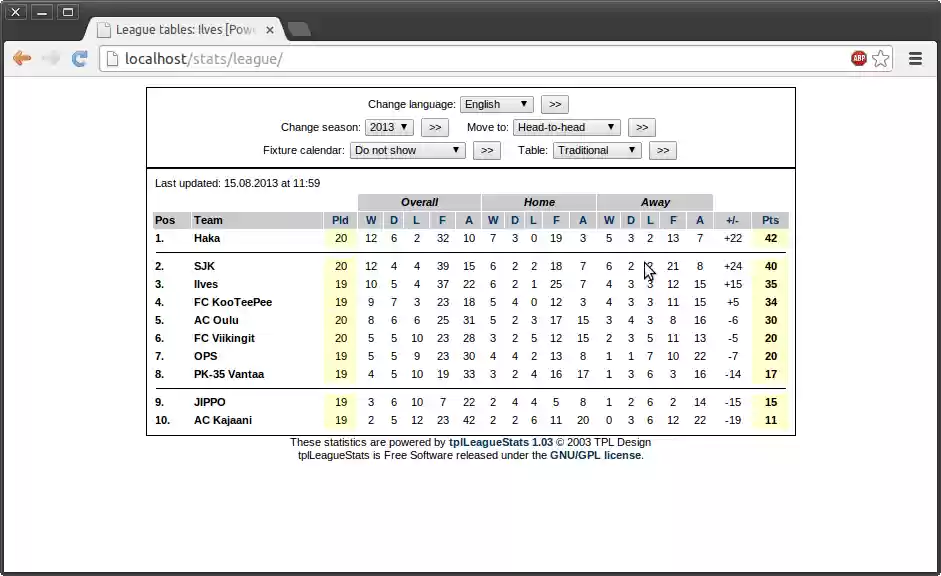The width and height of the screenshot is (941, 576).
Task: Apply table selection with >> button
Action: [662, 150]
